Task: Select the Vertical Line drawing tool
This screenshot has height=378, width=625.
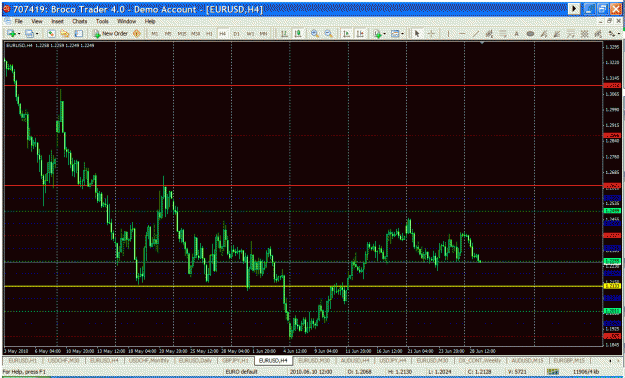Action: (x=448, y=34)
